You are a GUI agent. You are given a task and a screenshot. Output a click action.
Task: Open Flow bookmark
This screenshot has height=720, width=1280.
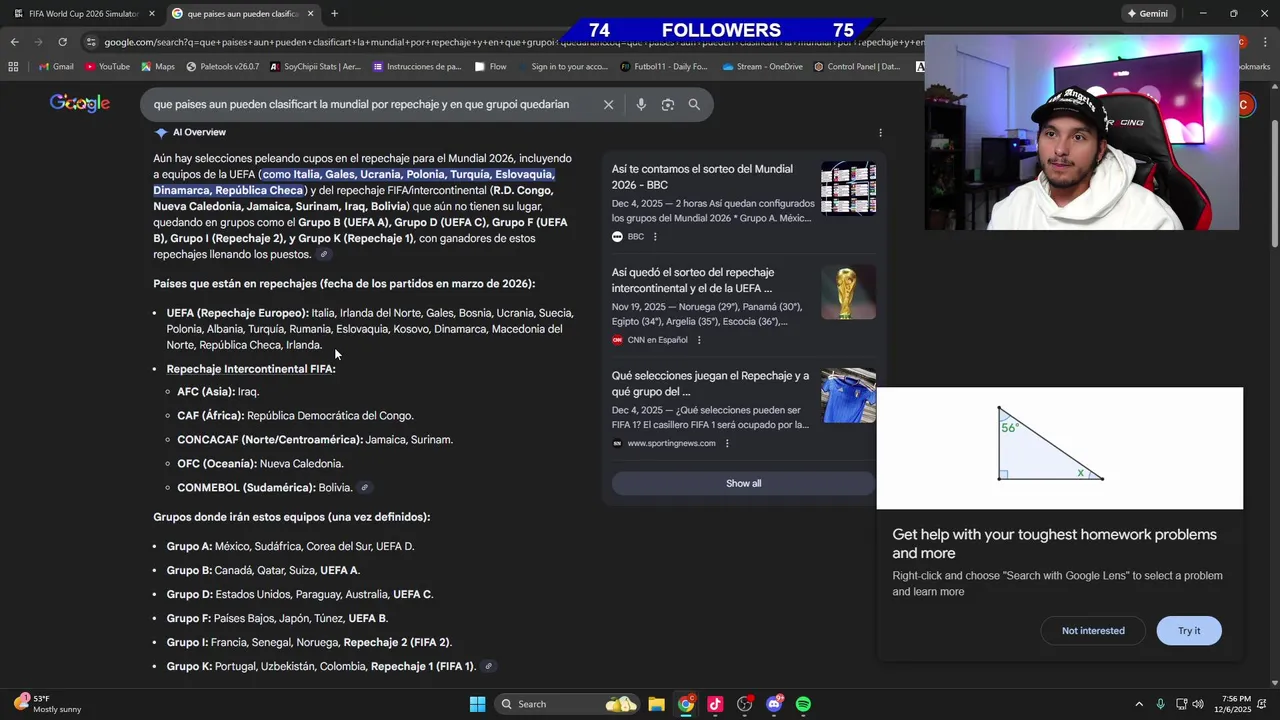pyautogui.click(x=491, y=67)
